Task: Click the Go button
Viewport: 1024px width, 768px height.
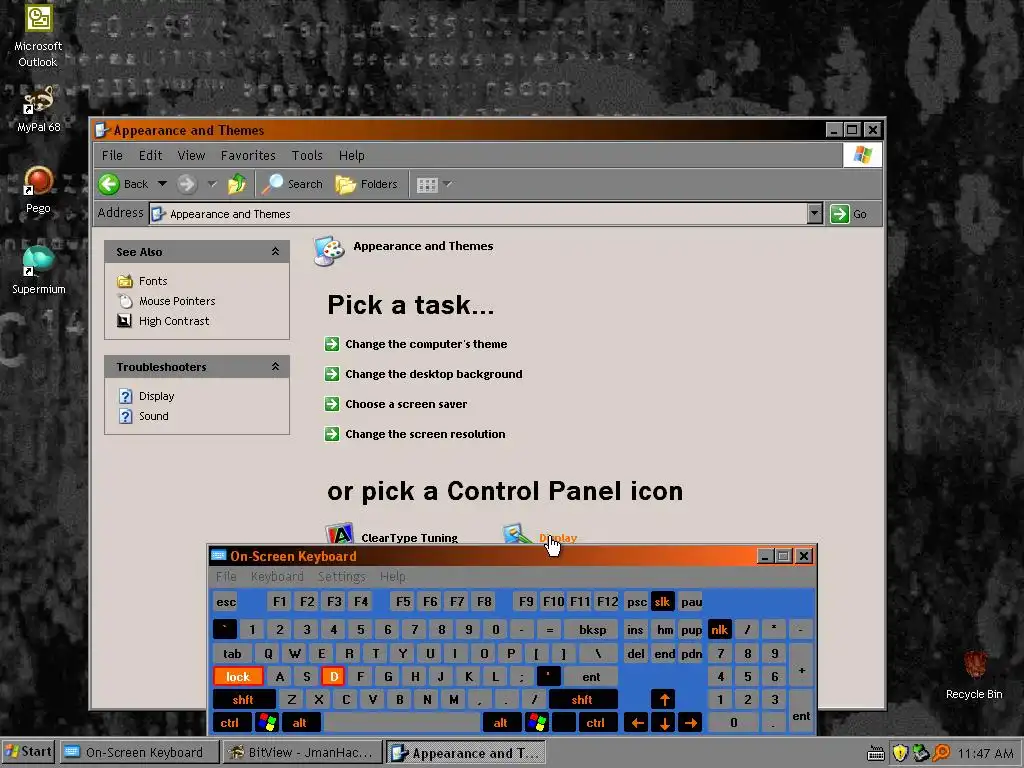Action: 848,214
